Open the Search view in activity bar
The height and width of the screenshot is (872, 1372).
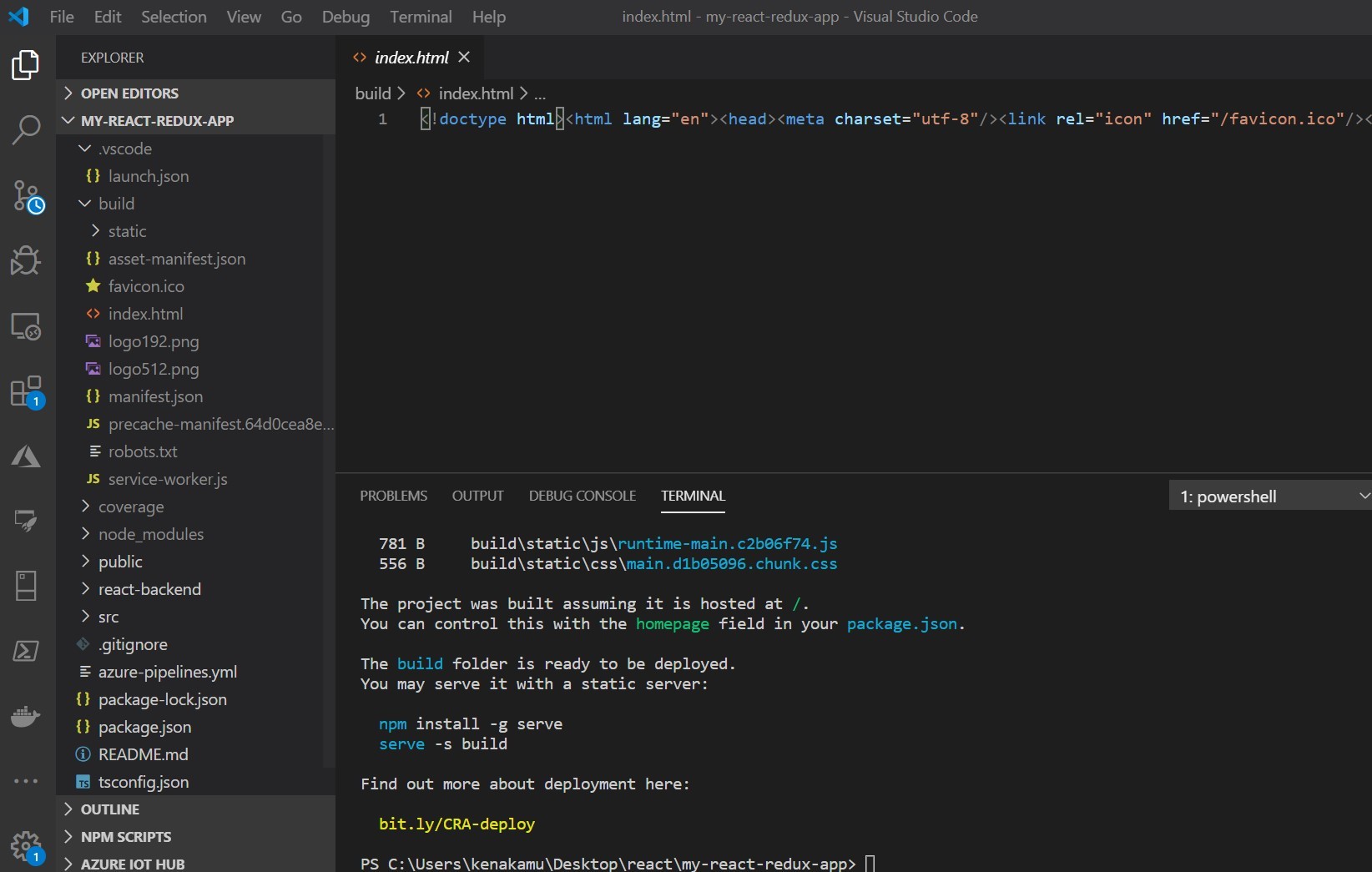26,129
